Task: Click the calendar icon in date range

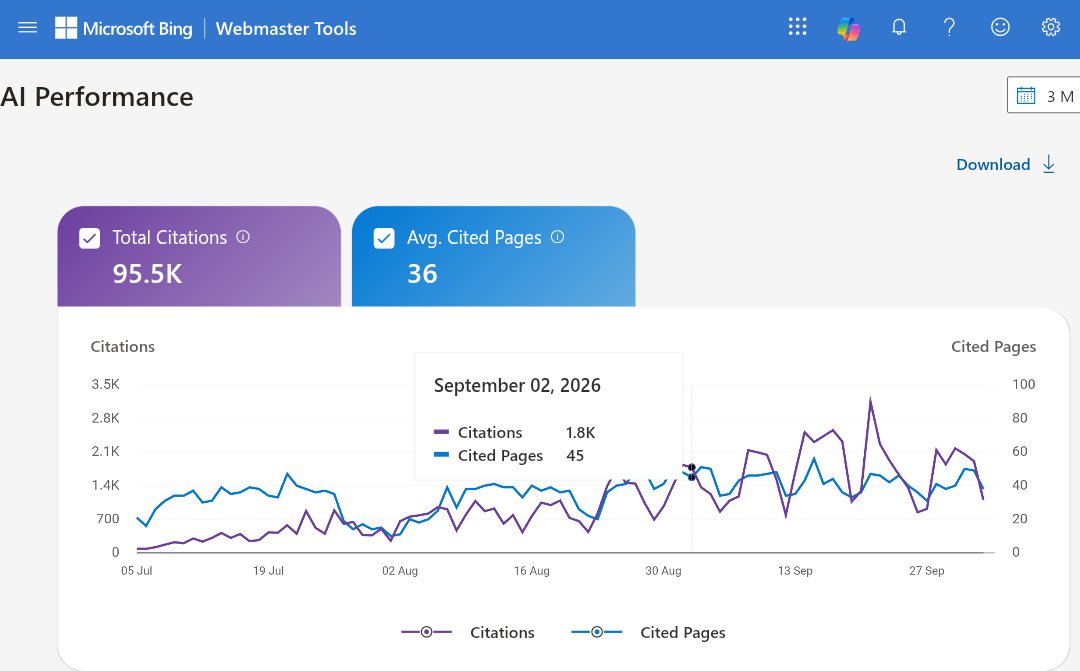Action: (1026, 95)
